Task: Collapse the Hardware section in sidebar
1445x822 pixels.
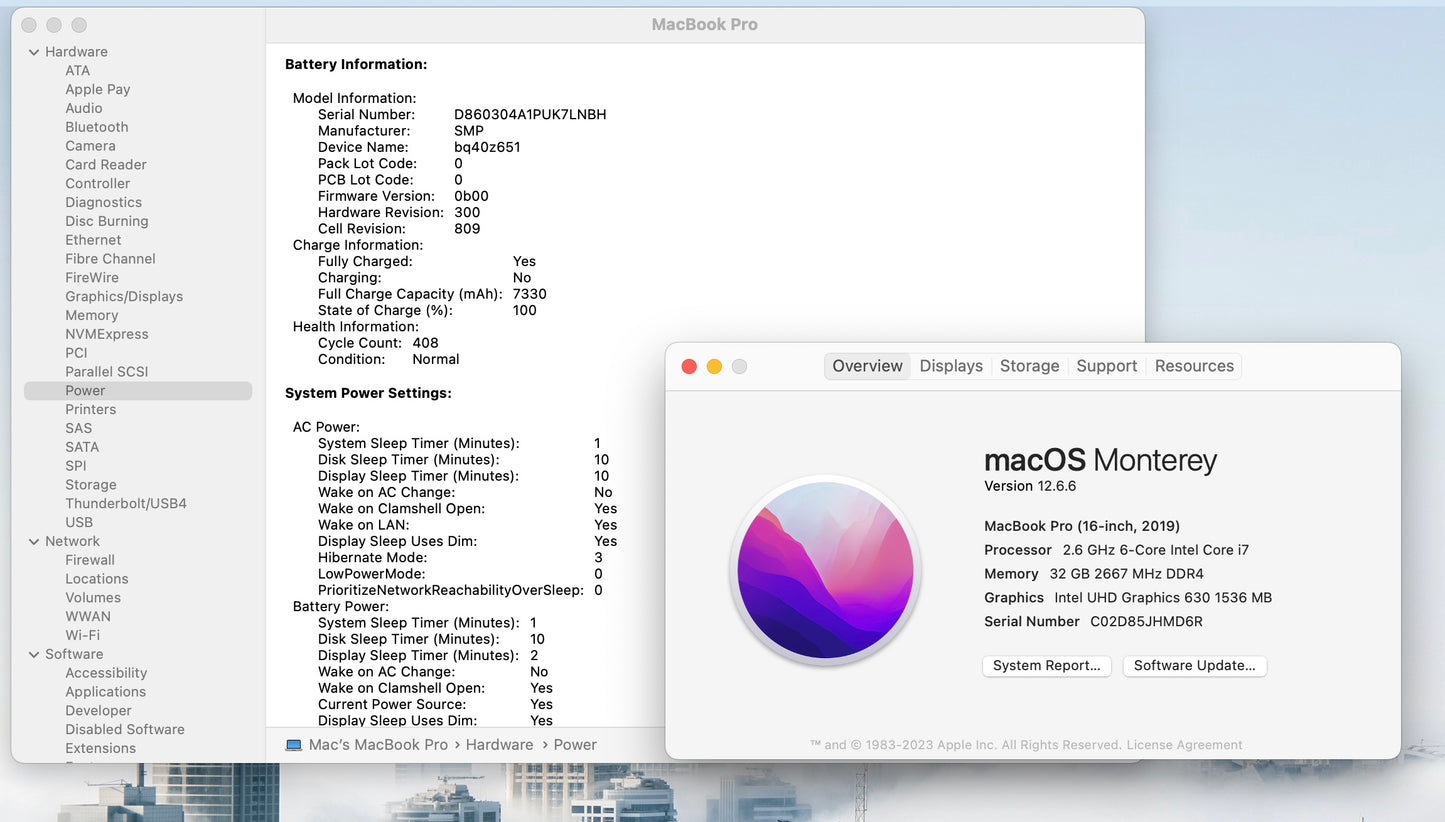Action: (x=34, y=52)
